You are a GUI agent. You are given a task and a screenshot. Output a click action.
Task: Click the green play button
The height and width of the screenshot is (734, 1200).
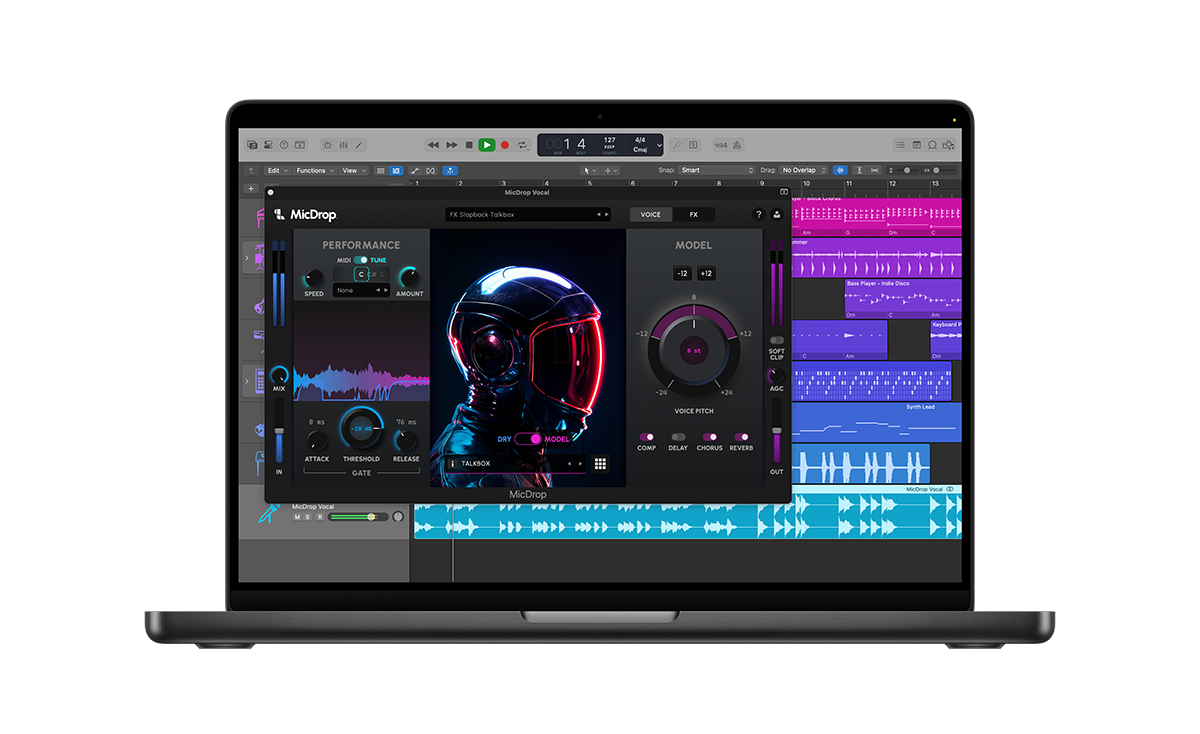(x=487, y=145)
